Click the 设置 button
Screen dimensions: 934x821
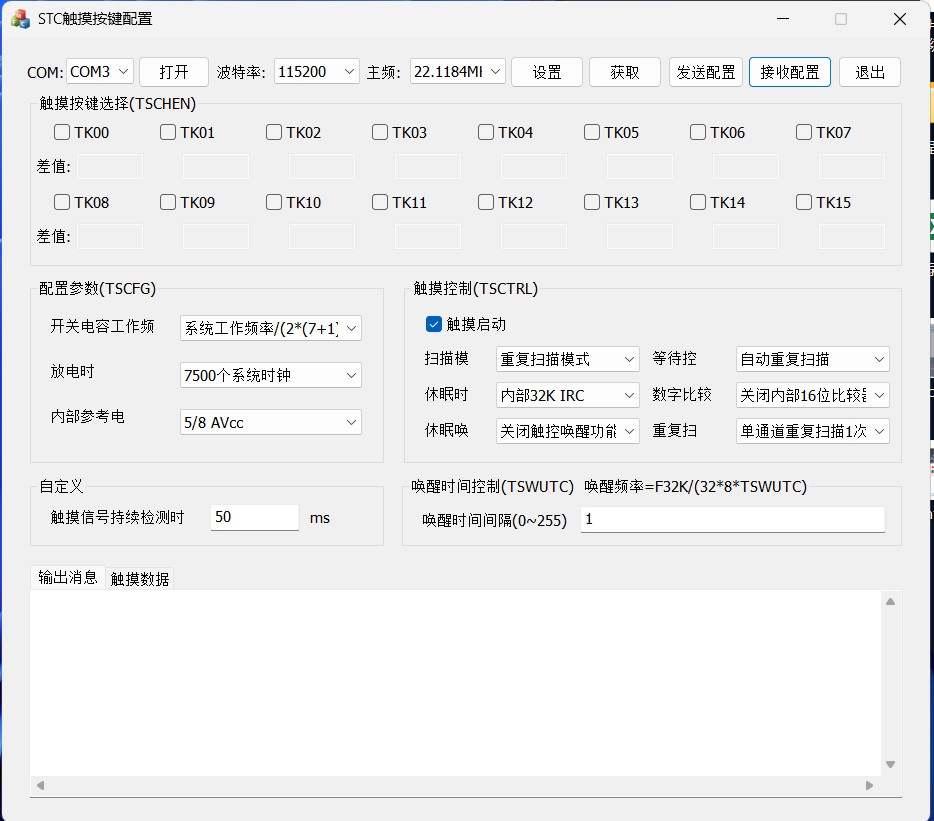(547, 72)
